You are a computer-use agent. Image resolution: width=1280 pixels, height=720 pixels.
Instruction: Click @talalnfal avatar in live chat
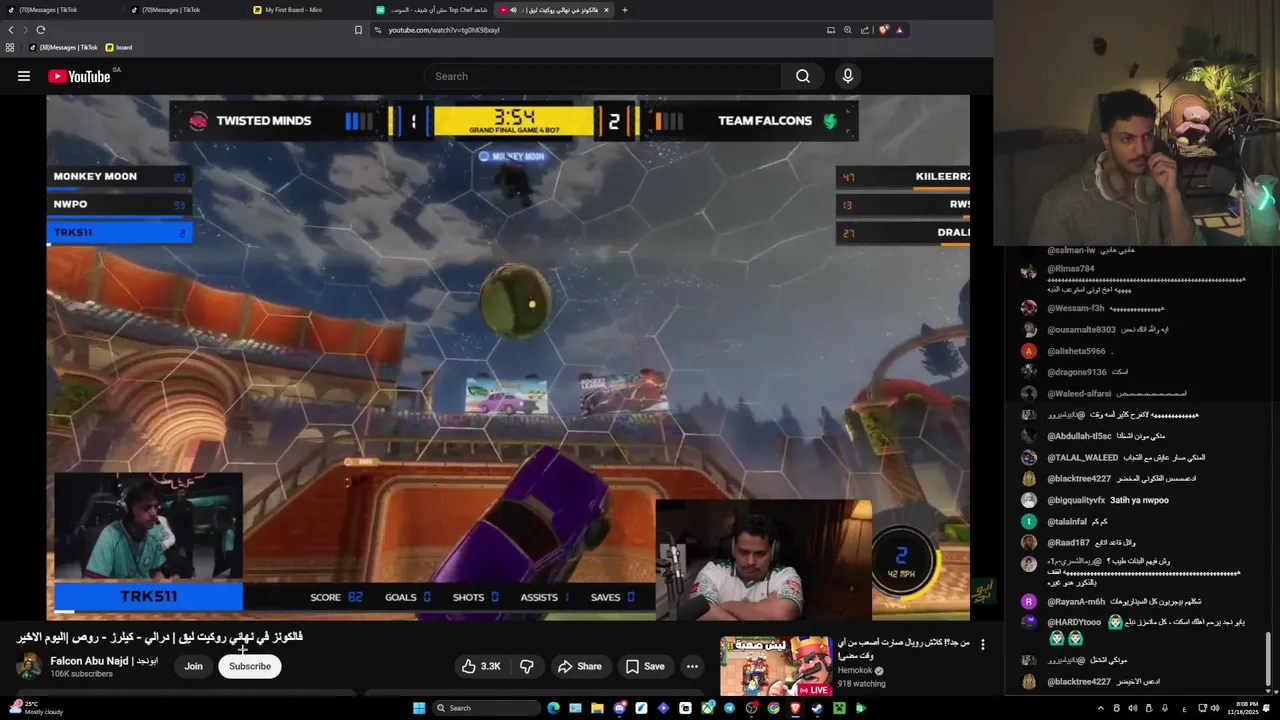click(1029, 521)
